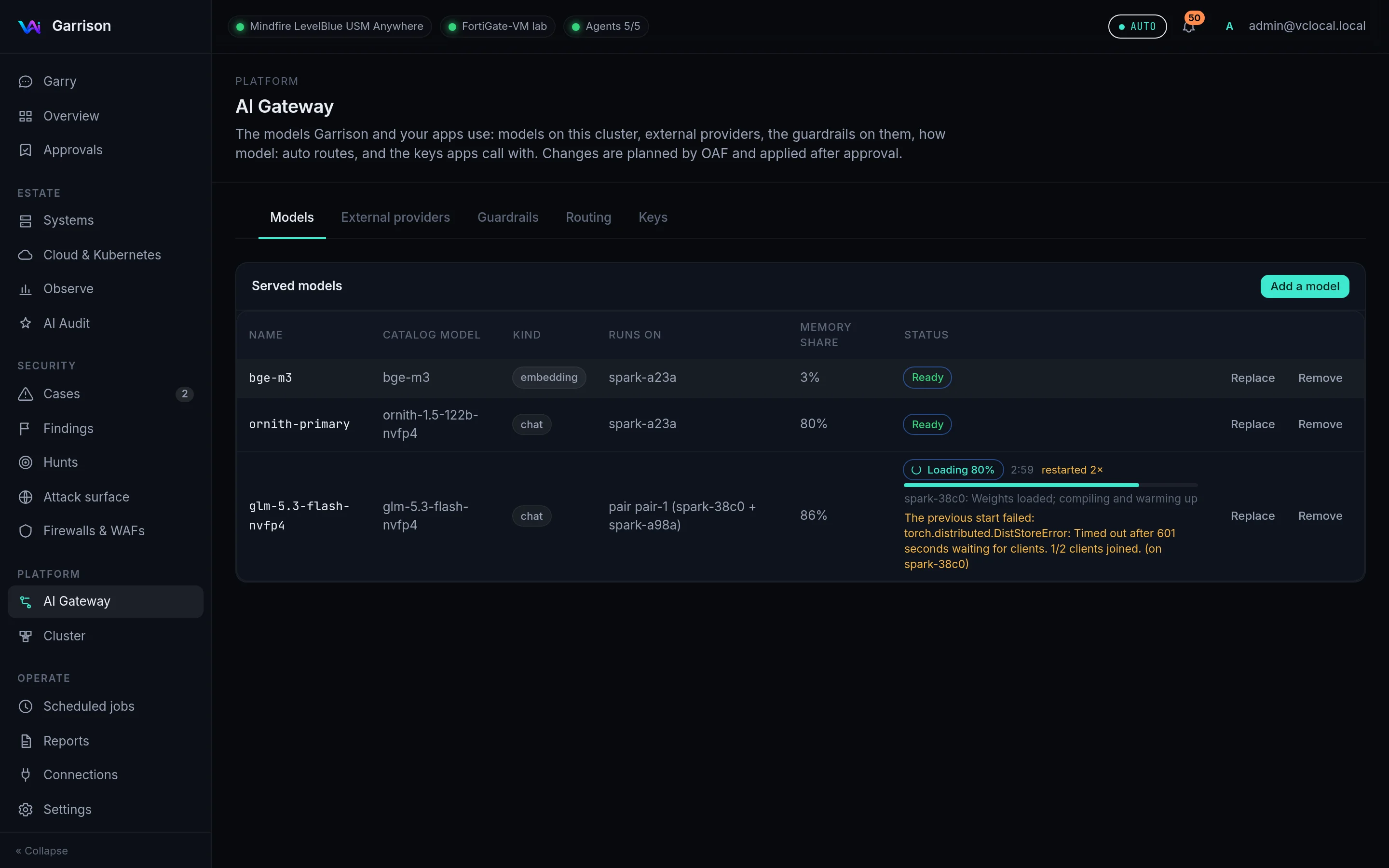Click the Approvals icon
The image size is (1389, 868).
pyautogui.click(x=25, y=150)
